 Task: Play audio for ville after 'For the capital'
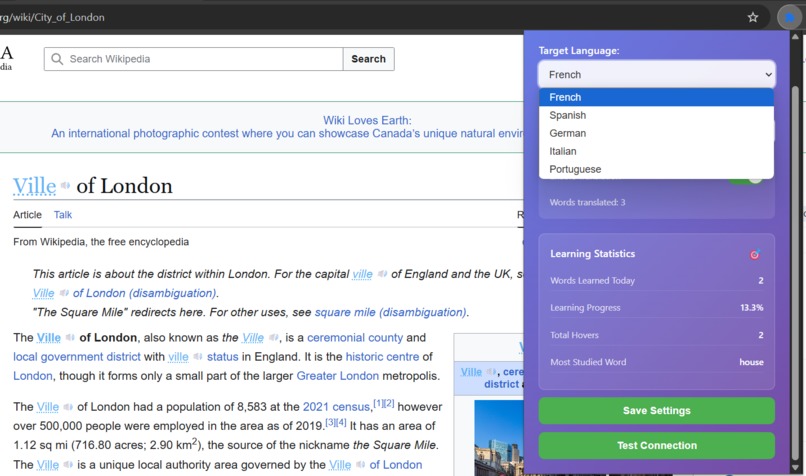pyautogui.click(x=382, y=274)
